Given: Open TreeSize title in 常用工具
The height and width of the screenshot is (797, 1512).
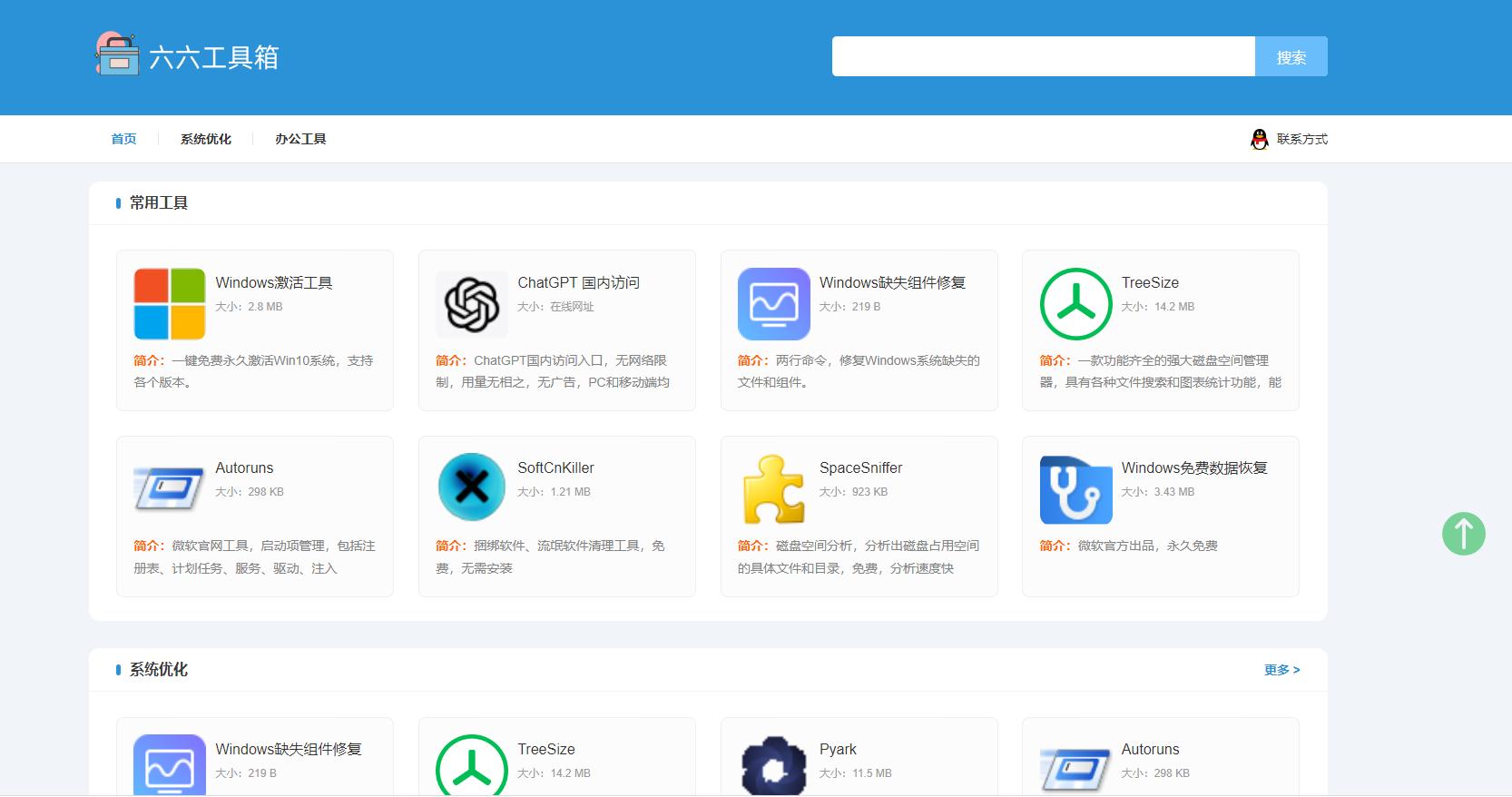Looking at the screenshot, I should tap(1150, 282).
